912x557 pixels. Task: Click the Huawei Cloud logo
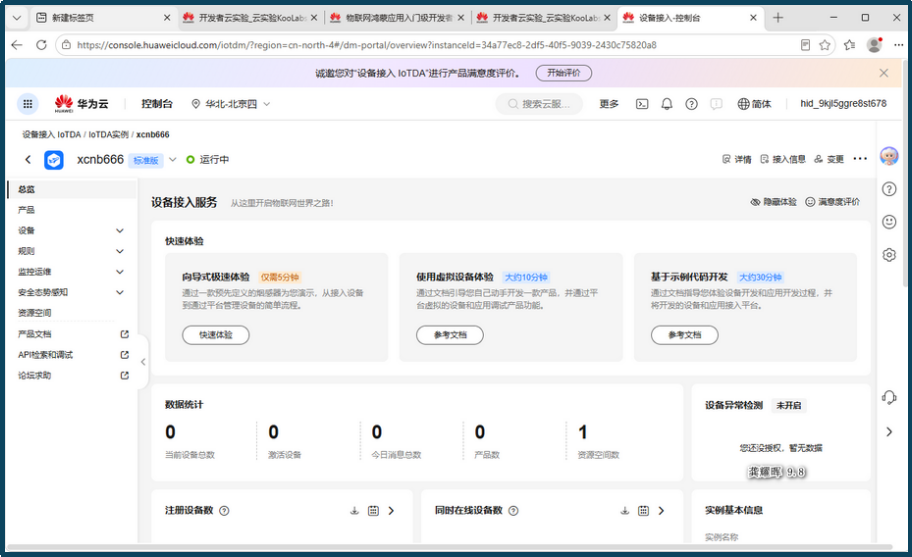pyautogui.click(x=81, y=104)
